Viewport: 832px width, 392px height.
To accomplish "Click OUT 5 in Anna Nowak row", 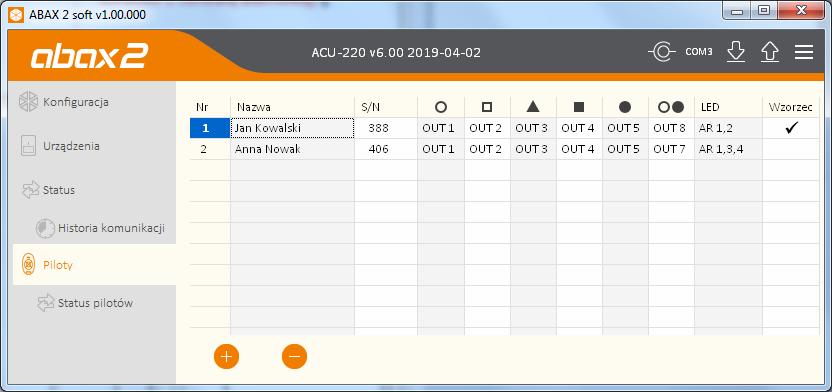I will 625,149.
